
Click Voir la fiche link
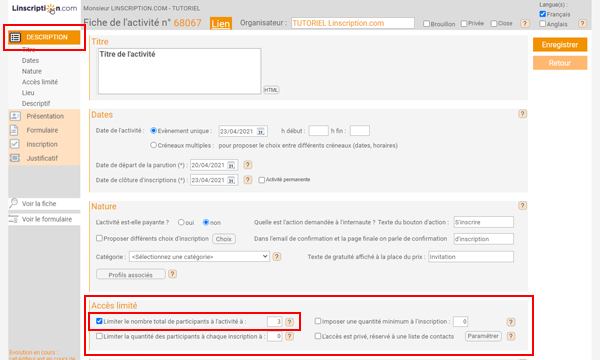point(39,204)
